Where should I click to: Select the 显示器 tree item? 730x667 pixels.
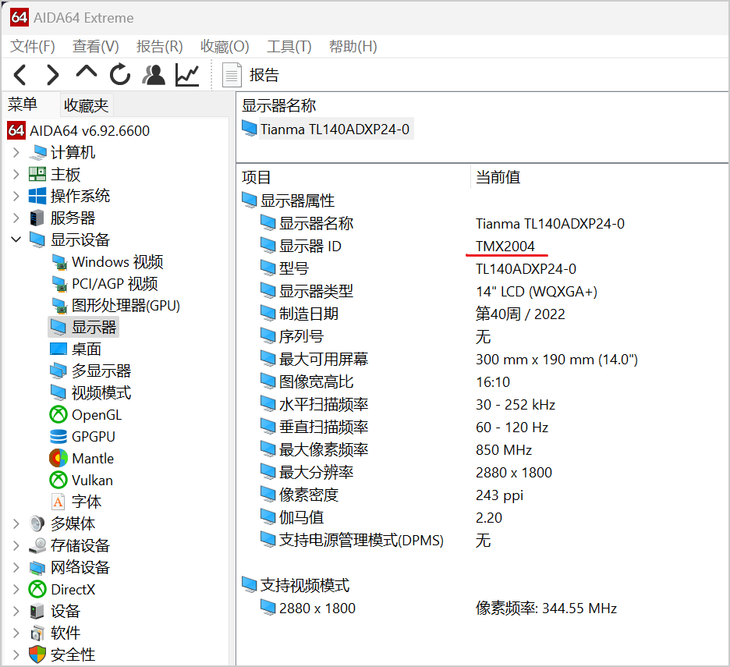click(84, 327)
